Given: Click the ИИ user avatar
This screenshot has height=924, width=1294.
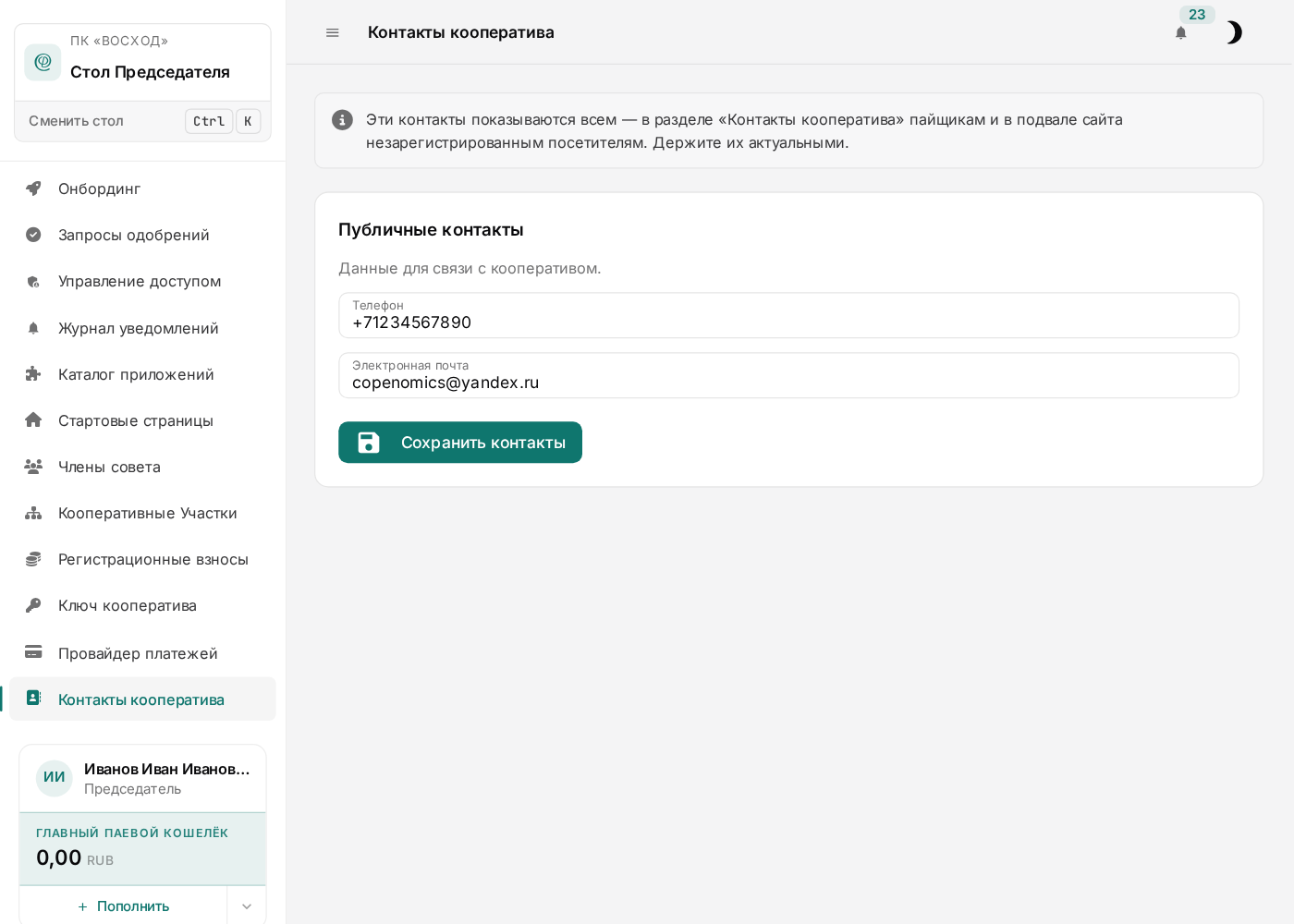Looking at the screenshot, I should (x=55, y=778).
